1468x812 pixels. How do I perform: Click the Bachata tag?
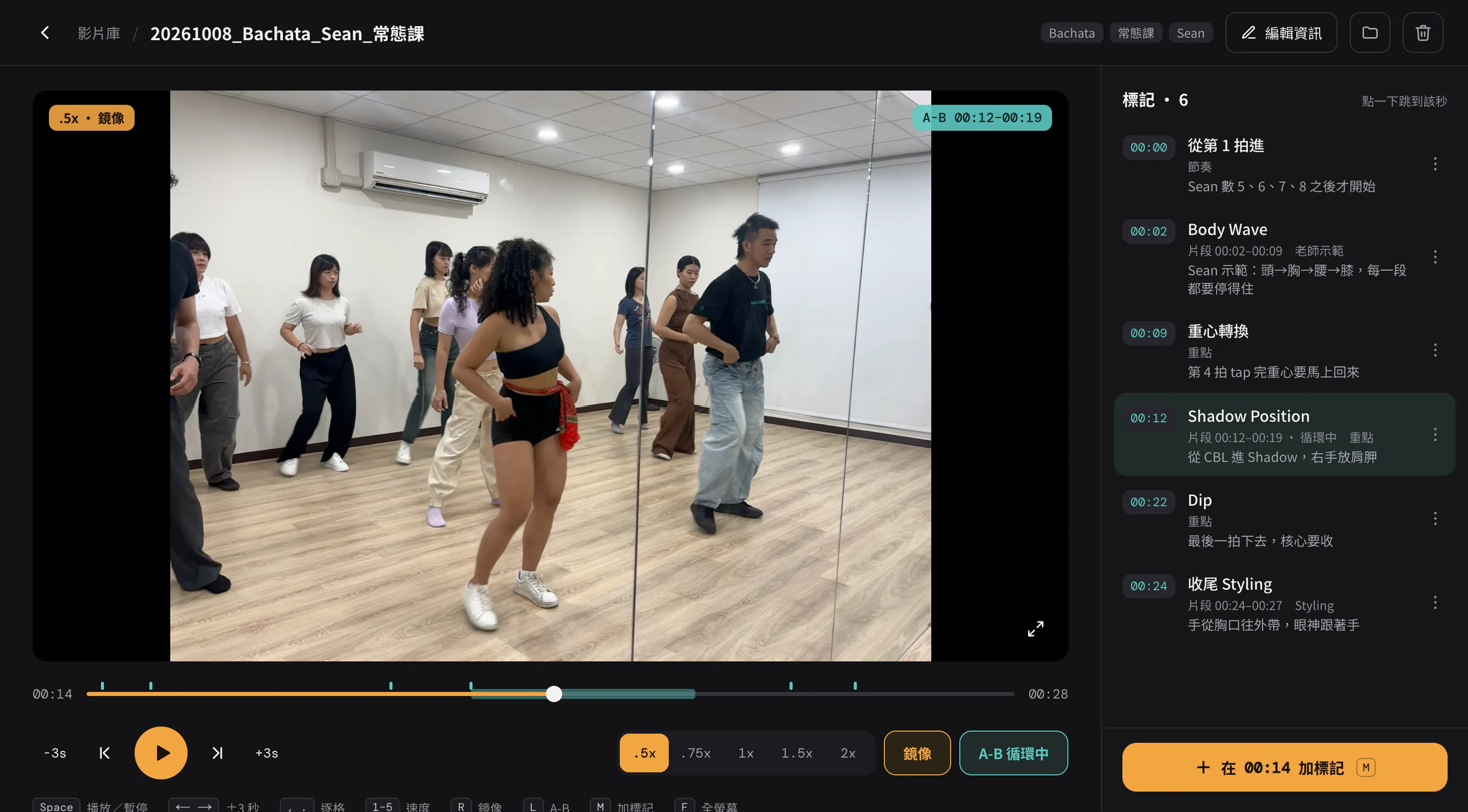1071,33
